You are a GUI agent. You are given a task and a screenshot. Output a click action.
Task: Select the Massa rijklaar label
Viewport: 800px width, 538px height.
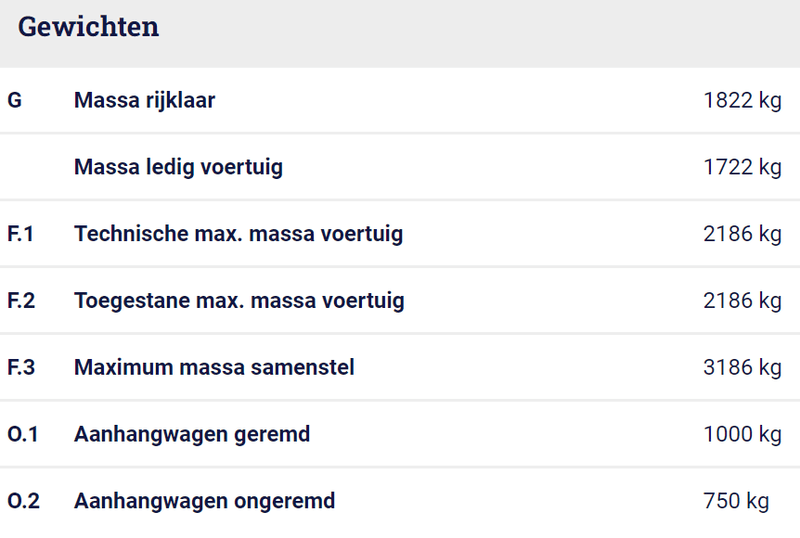tap(144, 100)
